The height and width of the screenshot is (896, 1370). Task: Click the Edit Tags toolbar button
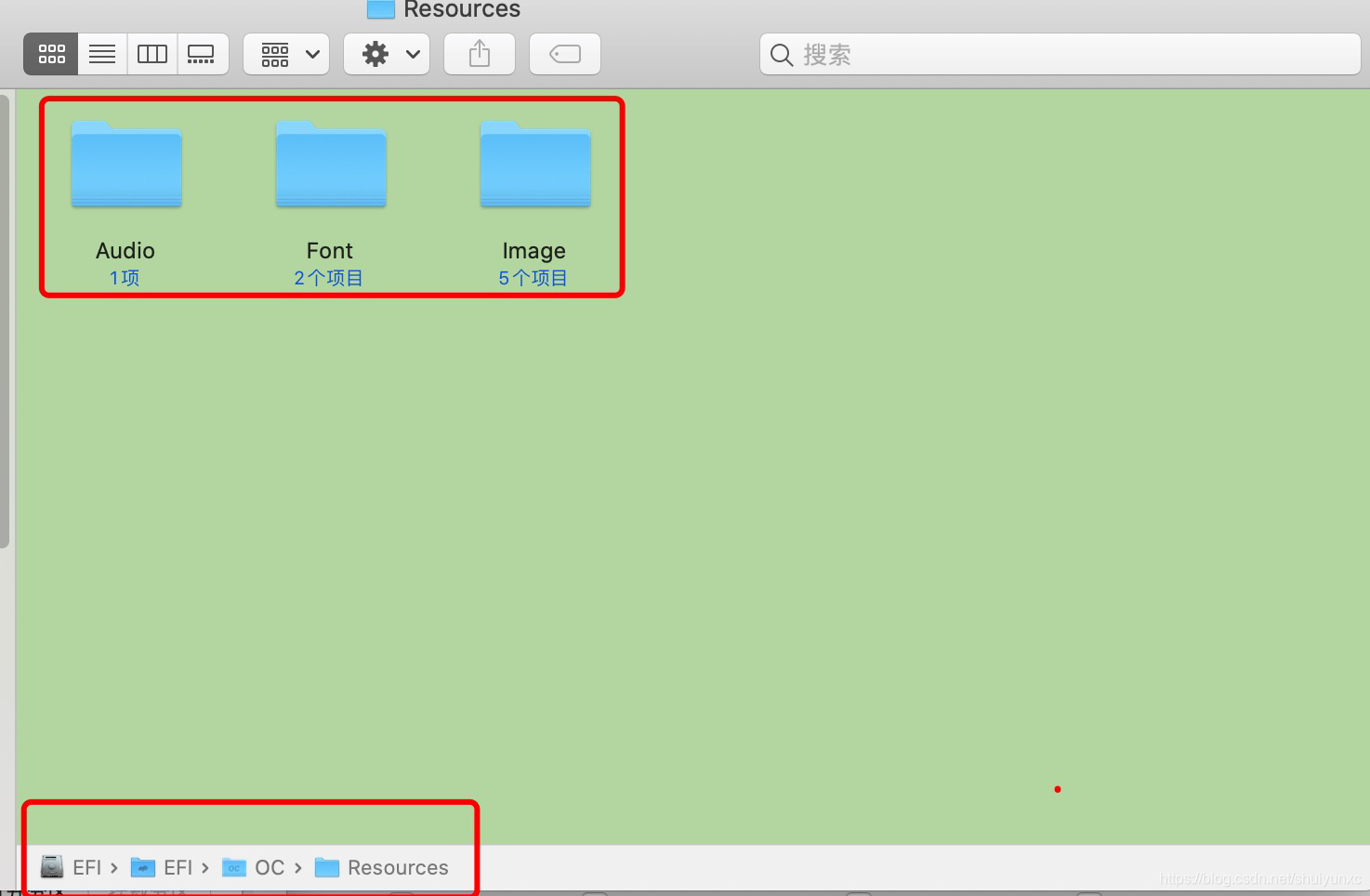pos(565,54)
